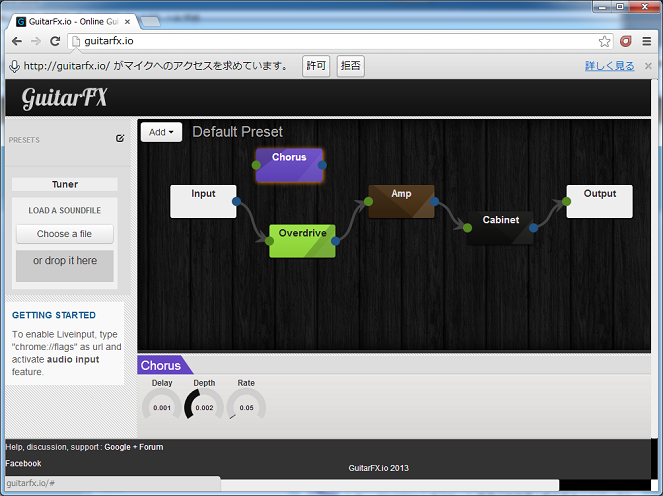The height and width of the screenshot is (496, 663).
Task: Click the address bar showing guitarfx.io
Action: point(338,41)
